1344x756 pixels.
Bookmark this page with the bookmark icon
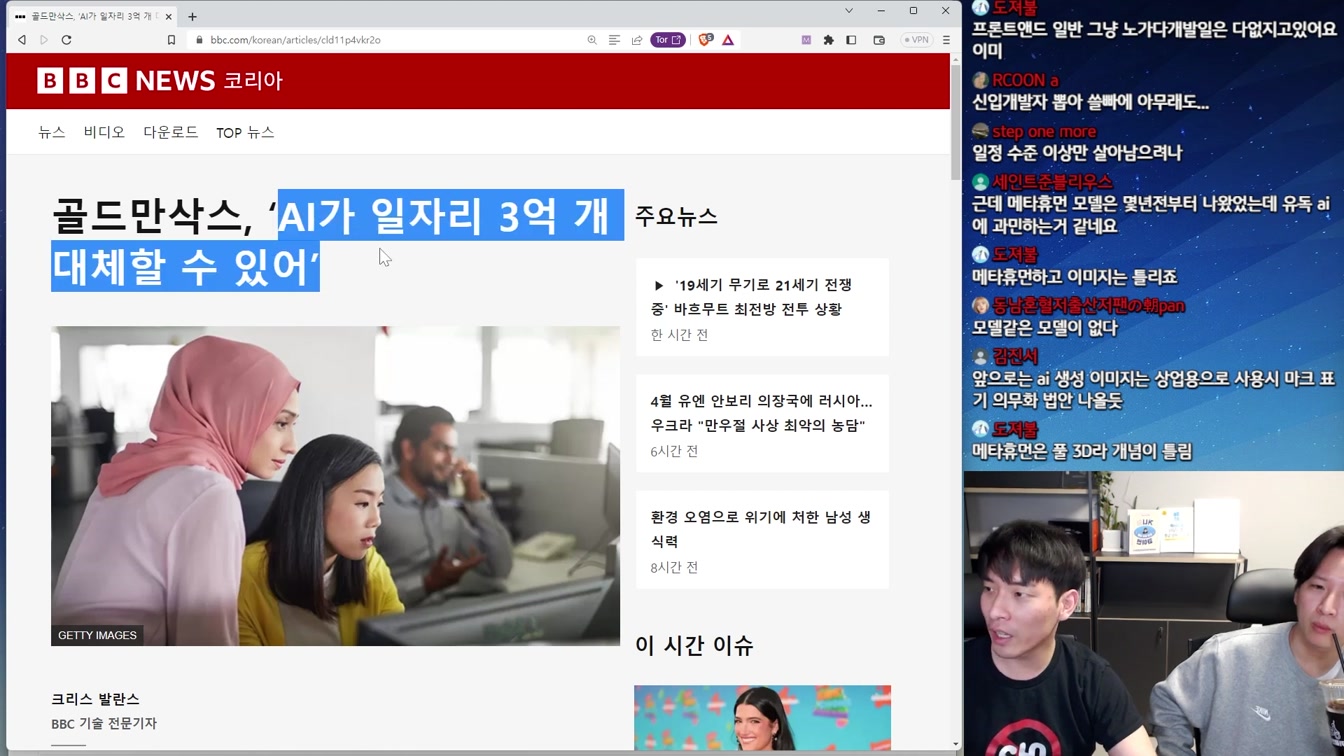click(171, 40)
